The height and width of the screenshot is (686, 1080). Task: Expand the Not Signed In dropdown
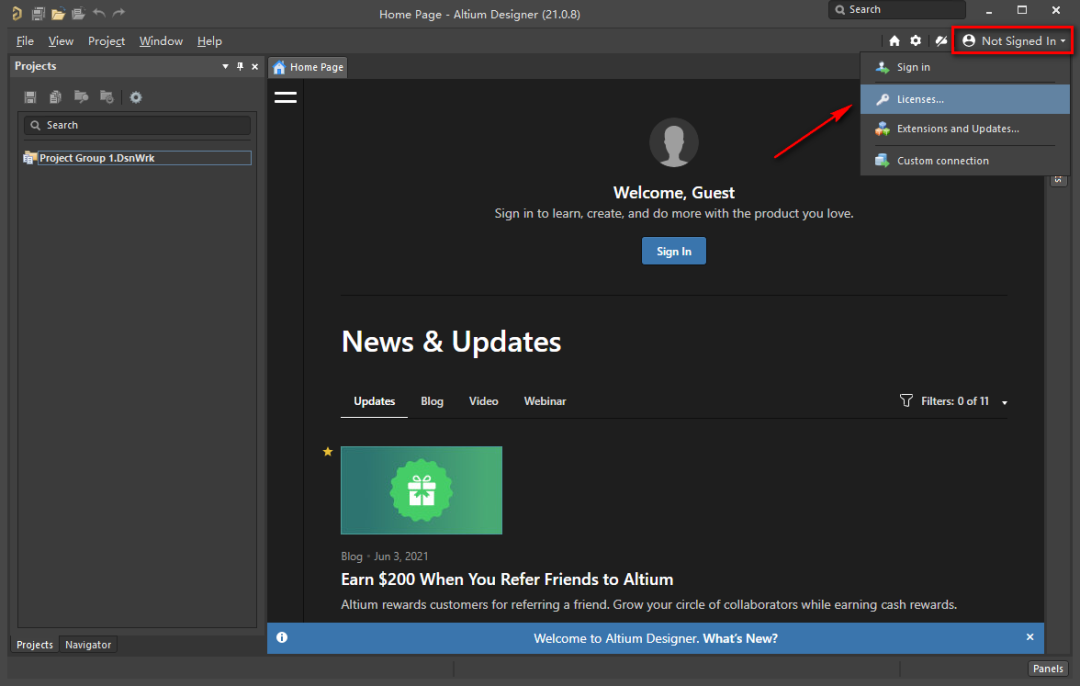click(x=1014, y=41)
